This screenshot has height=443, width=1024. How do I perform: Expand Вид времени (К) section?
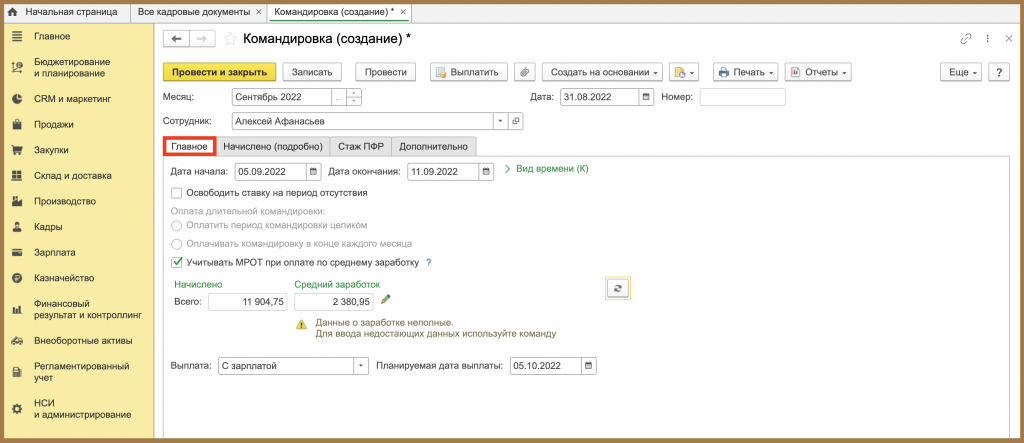coord(547,169)
